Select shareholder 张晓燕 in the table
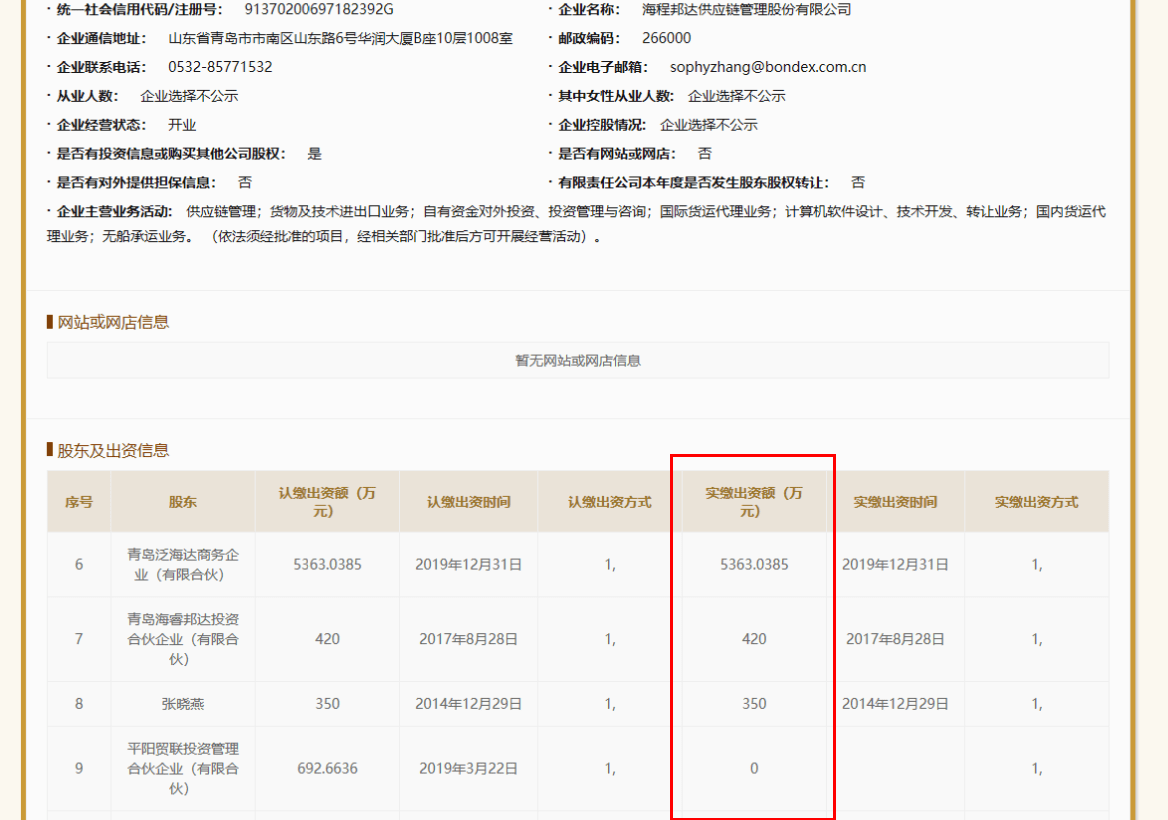Viewport: 1168px width, 820px height. [183, 704]
